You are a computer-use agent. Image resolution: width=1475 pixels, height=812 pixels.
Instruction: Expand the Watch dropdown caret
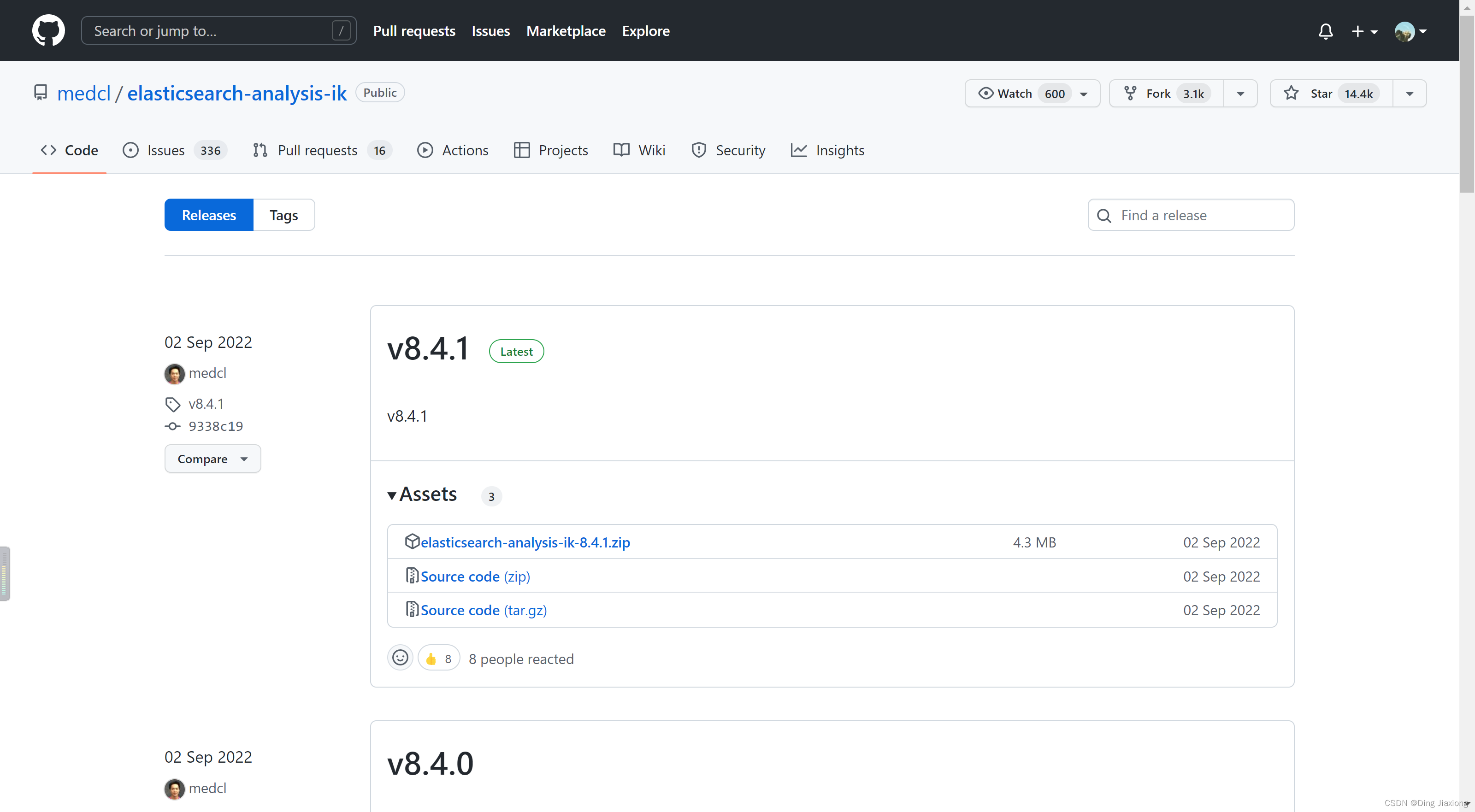click(x=1084, y=94)
